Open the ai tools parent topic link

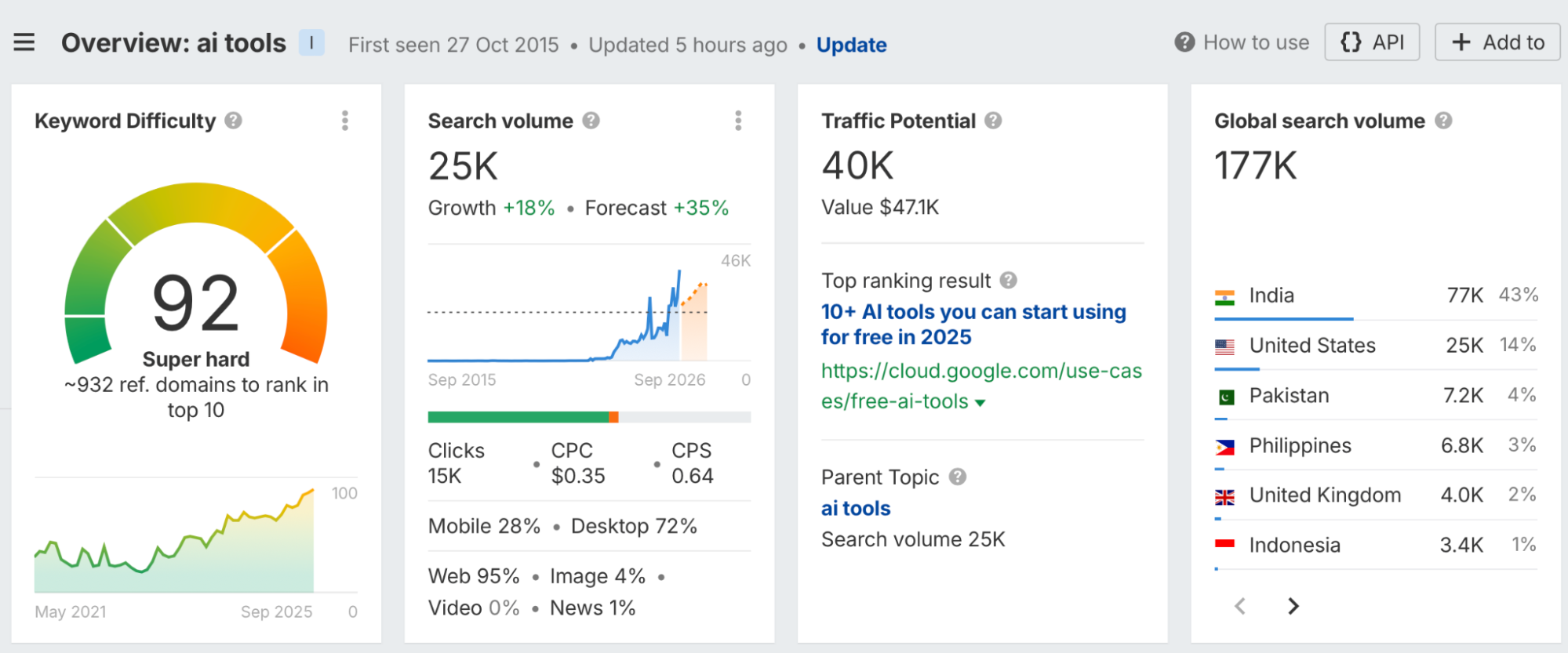click(856, 509)
